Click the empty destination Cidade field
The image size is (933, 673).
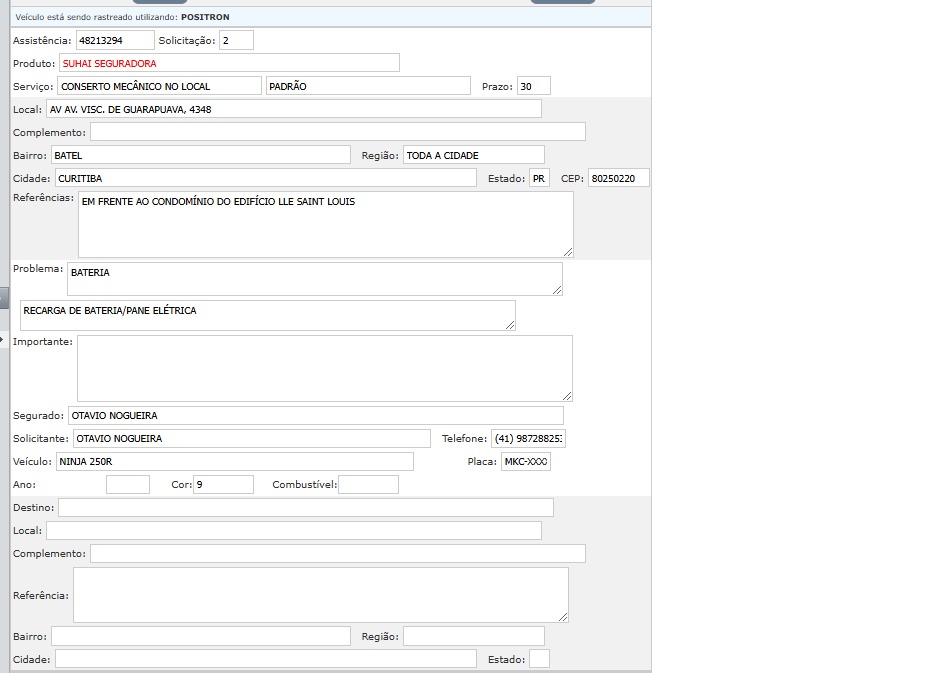click(266, 659)
